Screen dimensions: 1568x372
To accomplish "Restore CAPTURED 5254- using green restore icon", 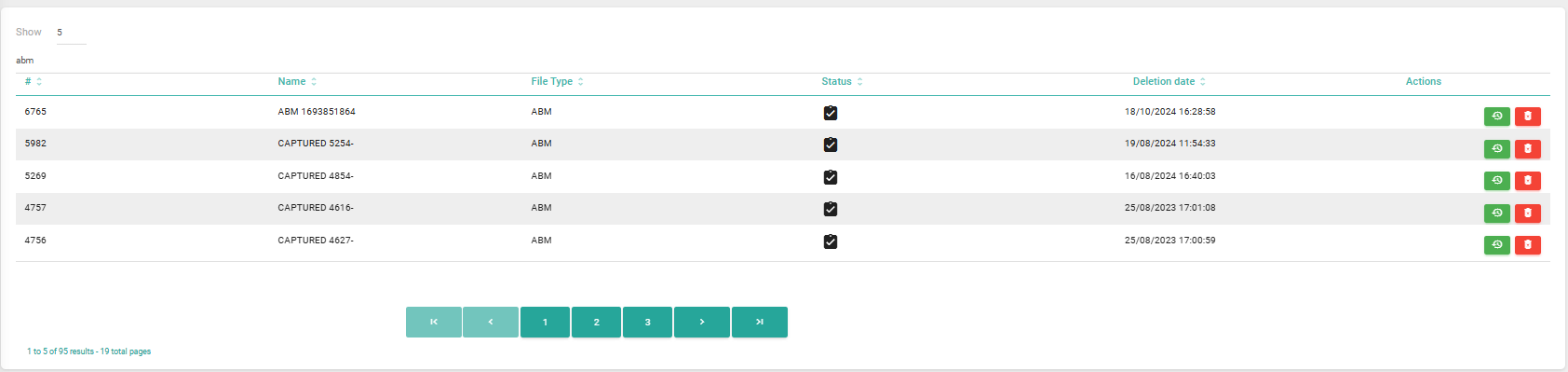I will 1496,149.
